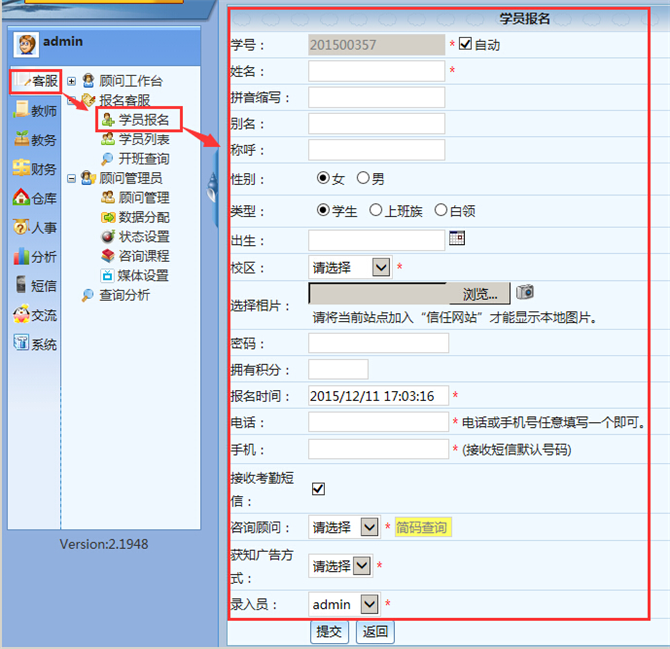Choose 上班族 type radio button
Viewport: 670px width, 649px height.
376,210
